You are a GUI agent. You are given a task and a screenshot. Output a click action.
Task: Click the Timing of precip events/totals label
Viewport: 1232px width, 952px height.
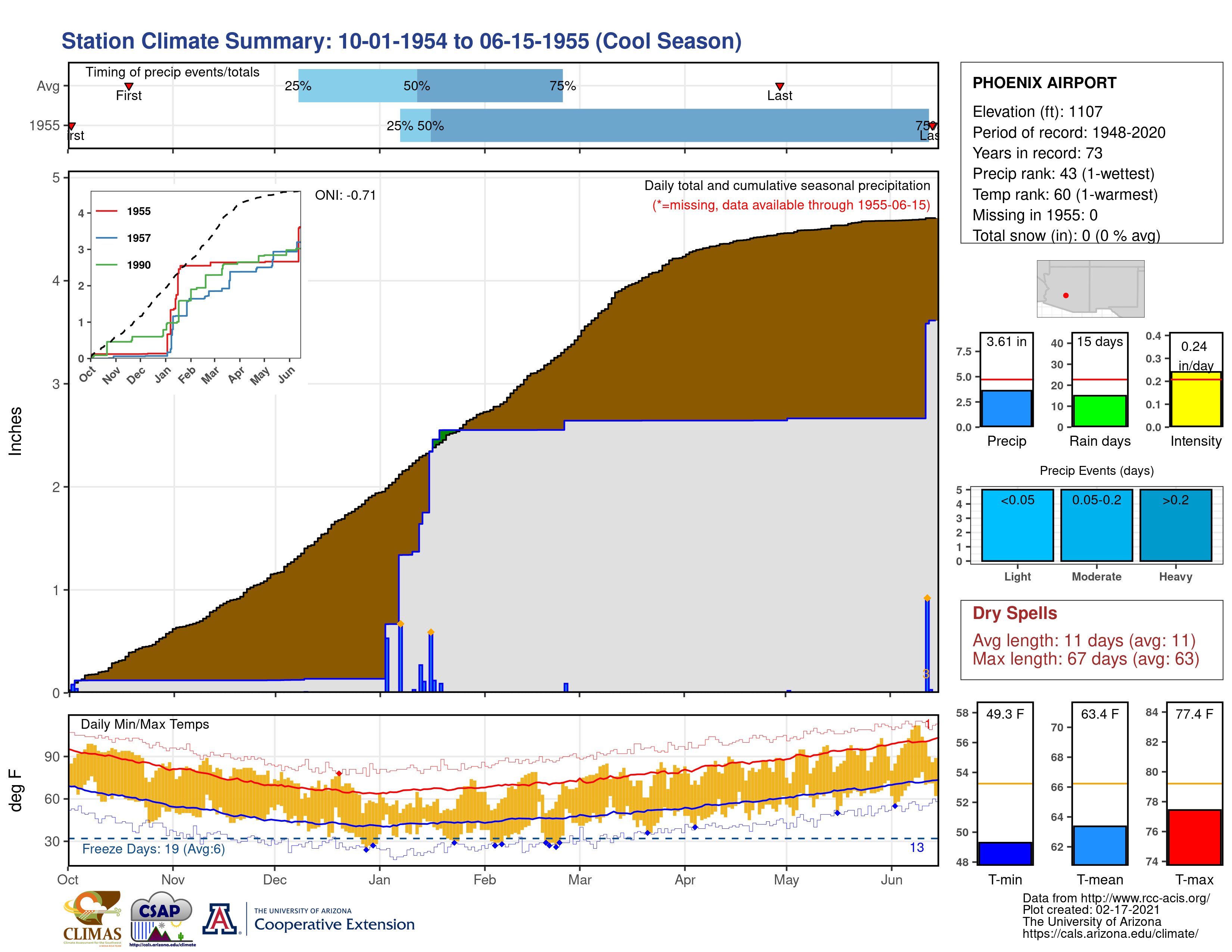172,72
